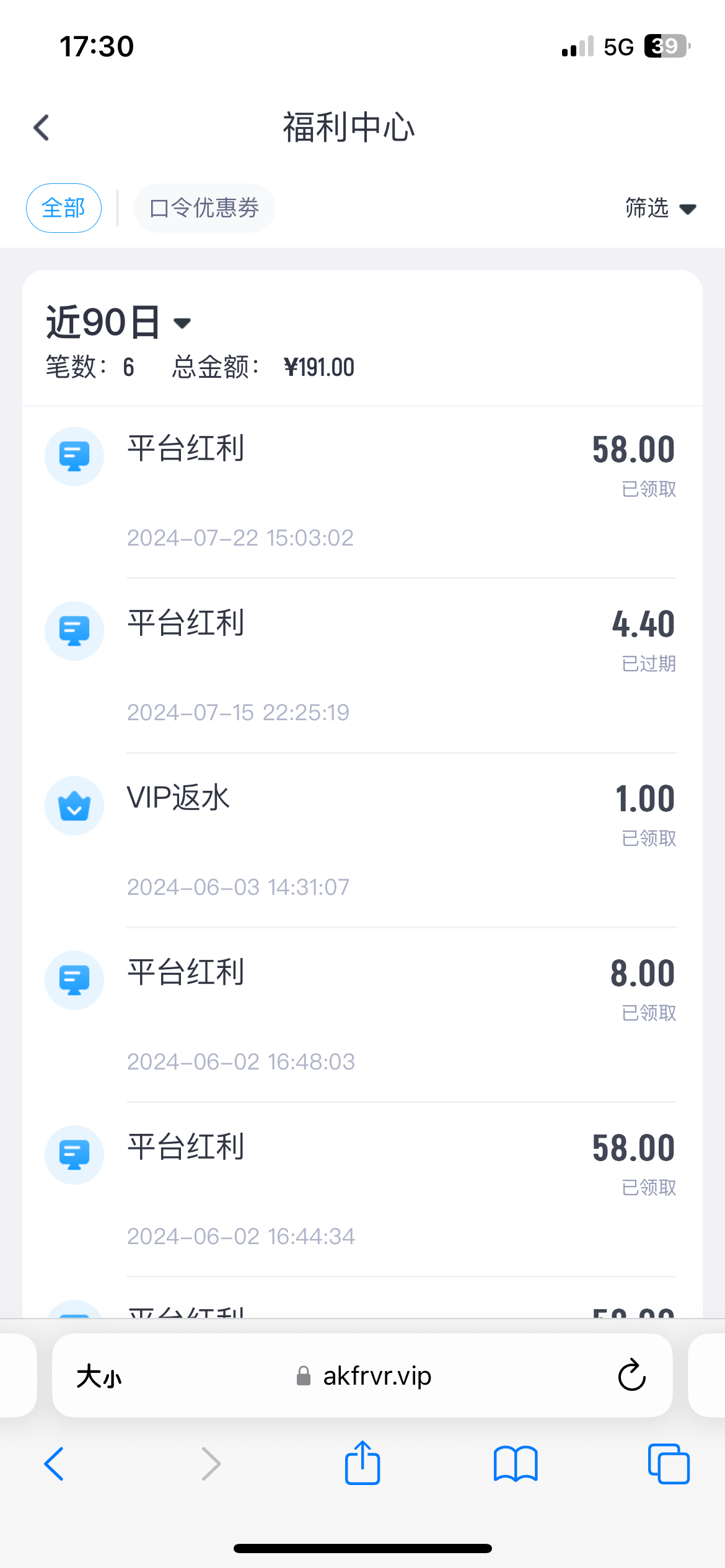Open the Safari share sheet

[x=362, y=1464]
